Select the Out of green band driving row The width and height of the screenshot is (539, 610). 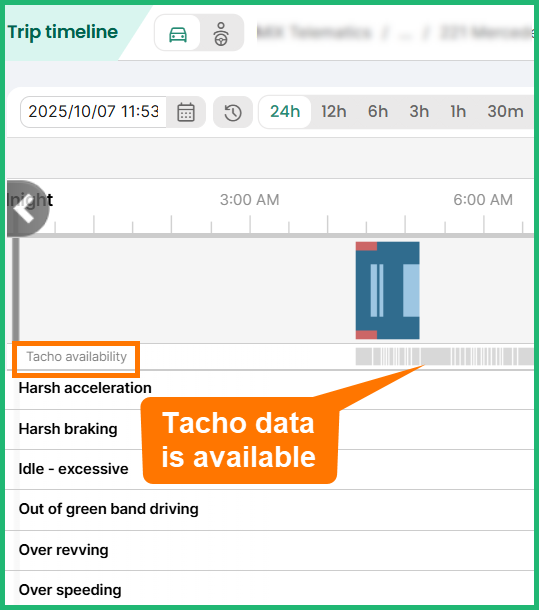[x=269, y=510]
